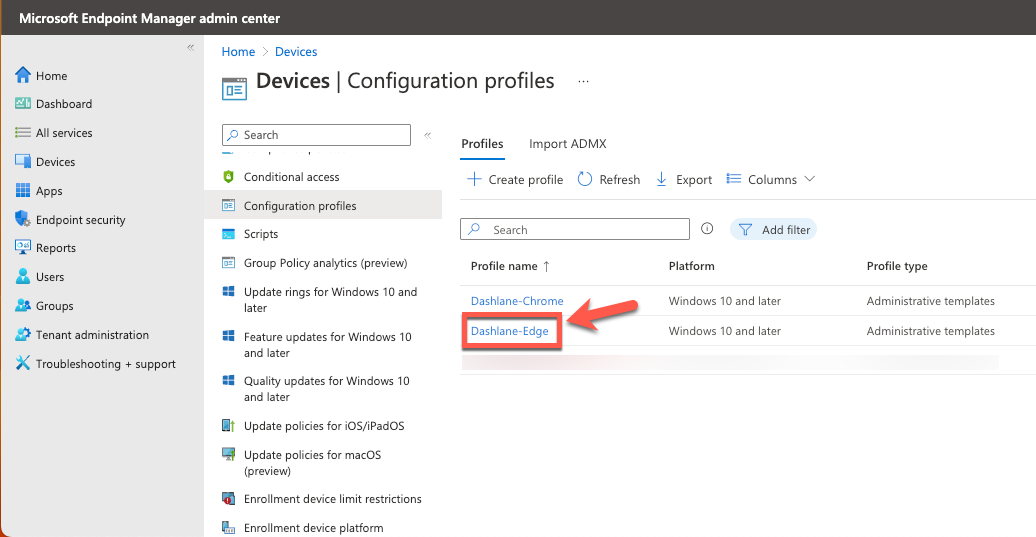Sort by Profile name column
This screenshot has width=1036, height=537.
pyautogui.click(x=510, y=266)
